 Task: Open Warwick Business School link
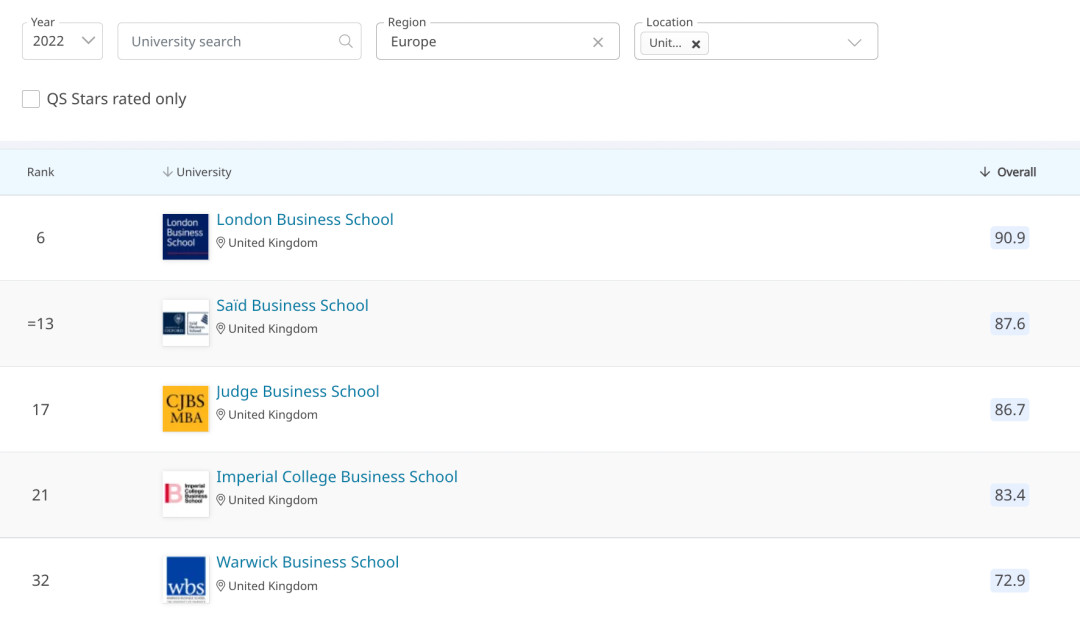(308, 563)
